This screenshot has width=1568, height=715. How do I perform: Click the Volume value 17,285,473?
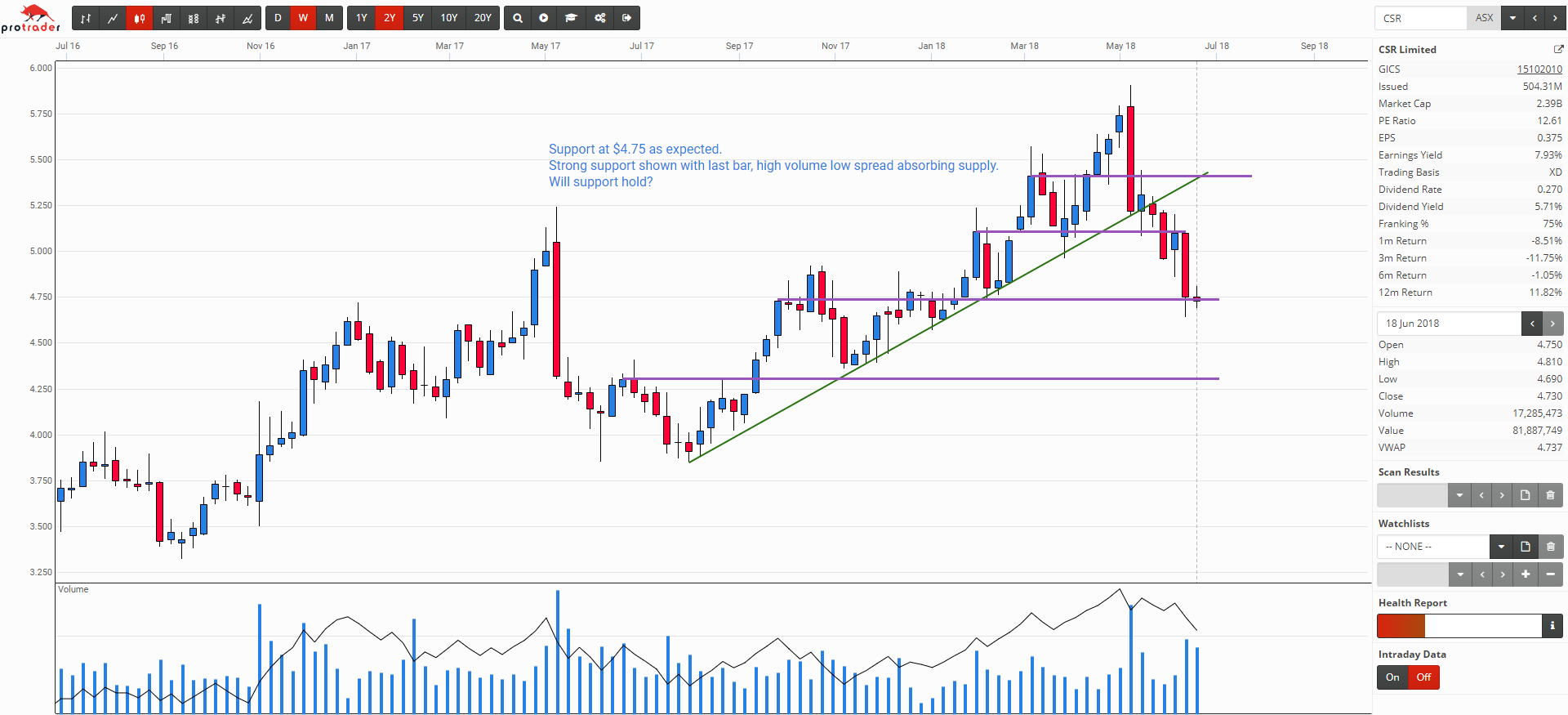[x=1537, y=413]
